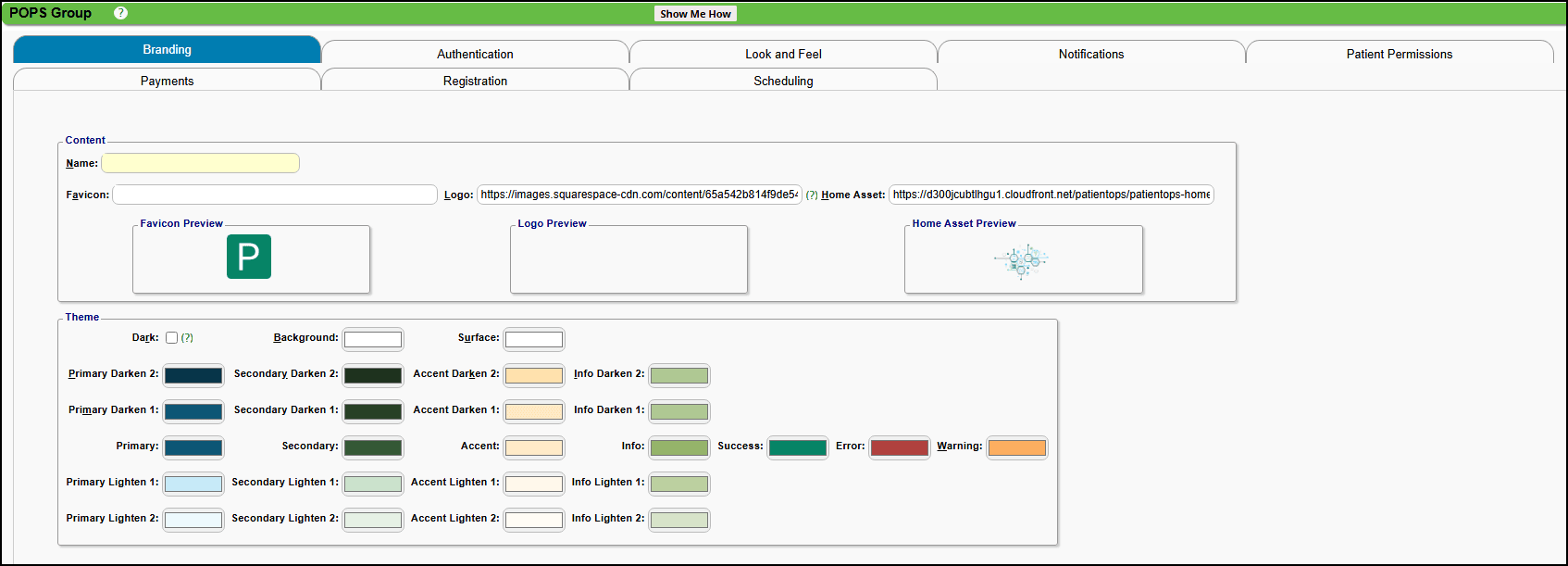Enable the Dark theme checkbox
Viewport: 1568px width, 566px height.
click(x=171, y=338)
